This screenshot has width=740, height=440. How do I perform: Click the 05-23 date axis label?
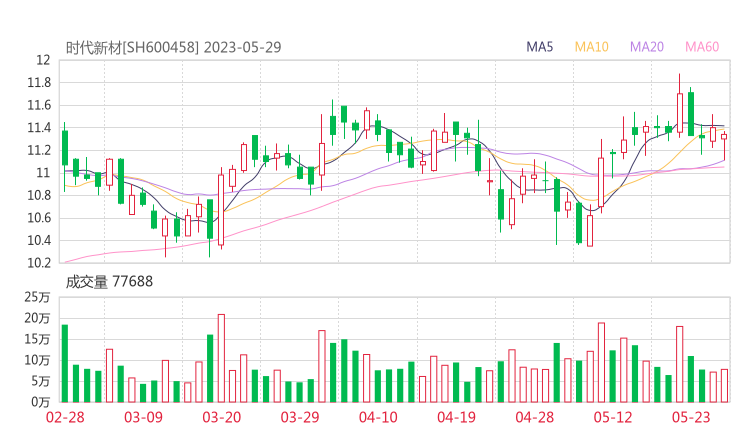click(x=691, y=417)
